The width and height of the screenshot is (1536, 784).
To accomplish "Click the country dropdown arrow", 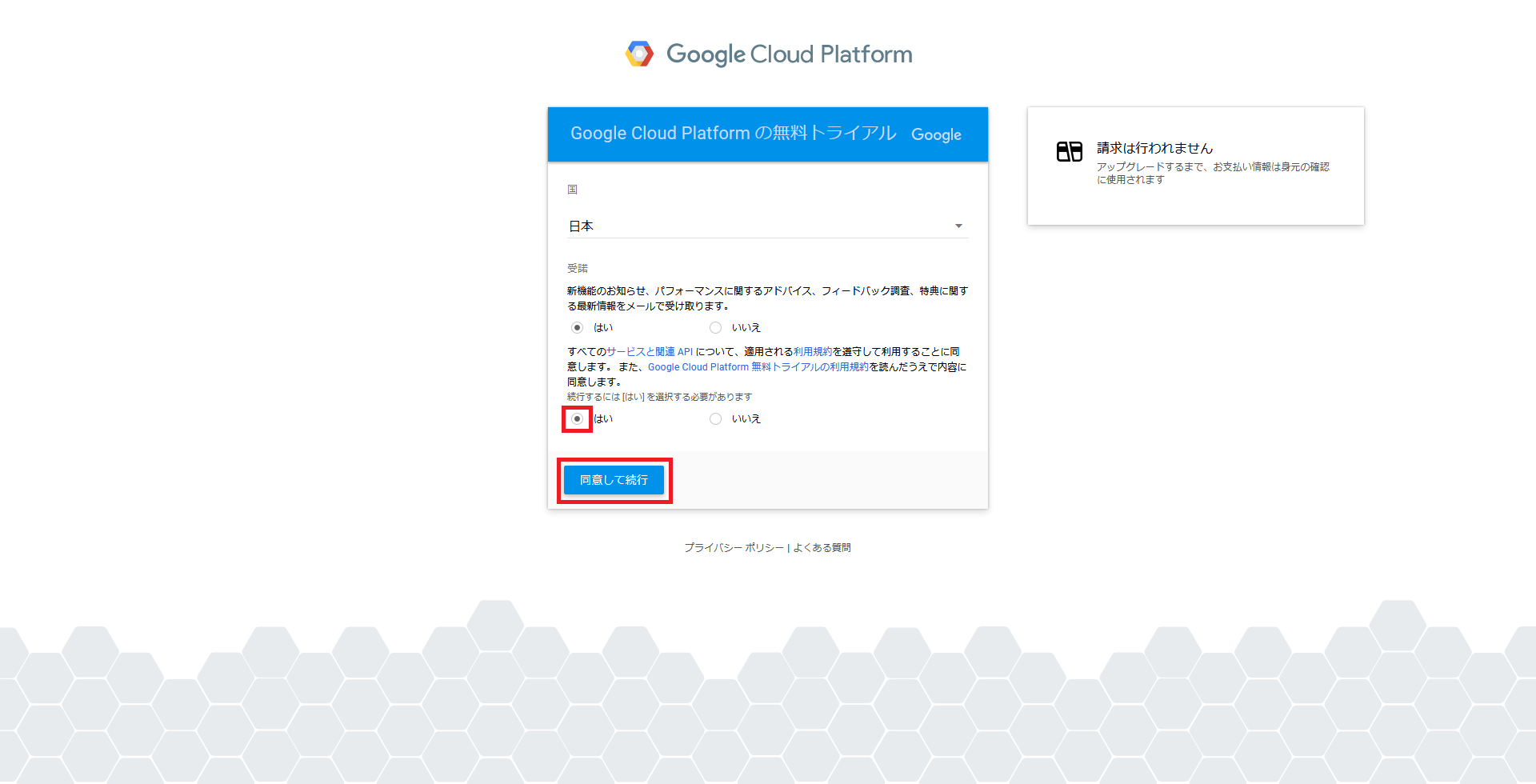I will [958, 226].
